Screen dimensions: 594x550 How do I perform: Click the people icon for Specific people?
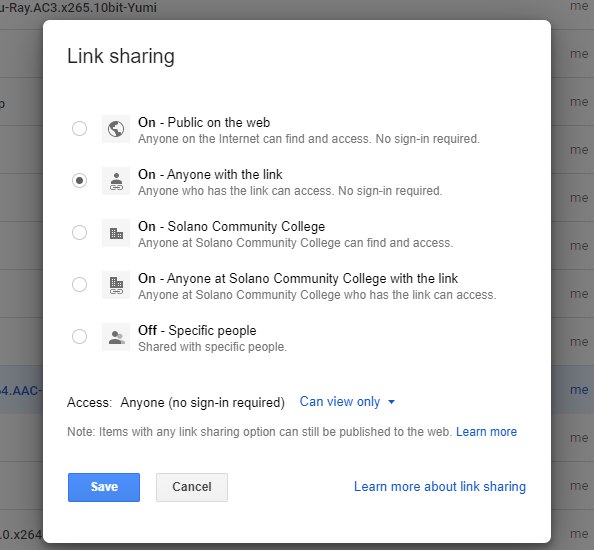tap(116, 337)
